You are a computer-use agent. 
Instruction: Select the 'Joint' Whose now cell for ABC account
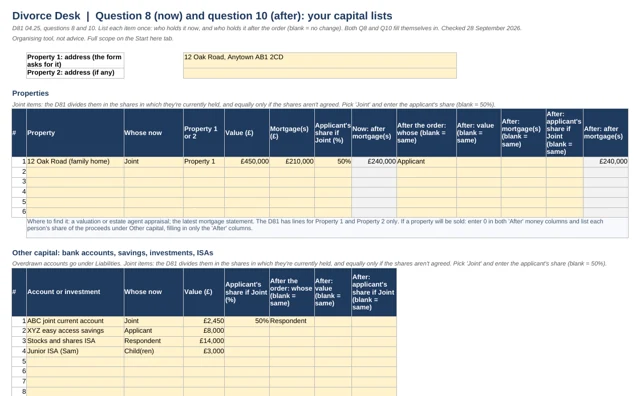(x=153, y=321)
